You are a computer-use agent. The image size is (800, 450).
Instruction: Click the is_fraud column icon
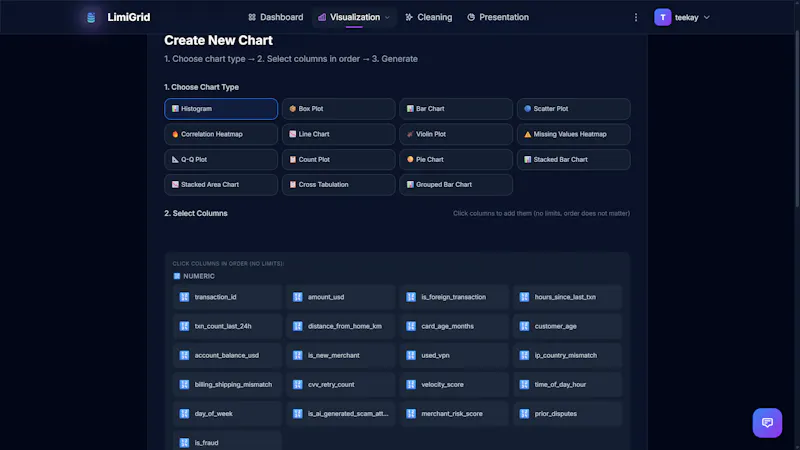(x=184, y=443)
